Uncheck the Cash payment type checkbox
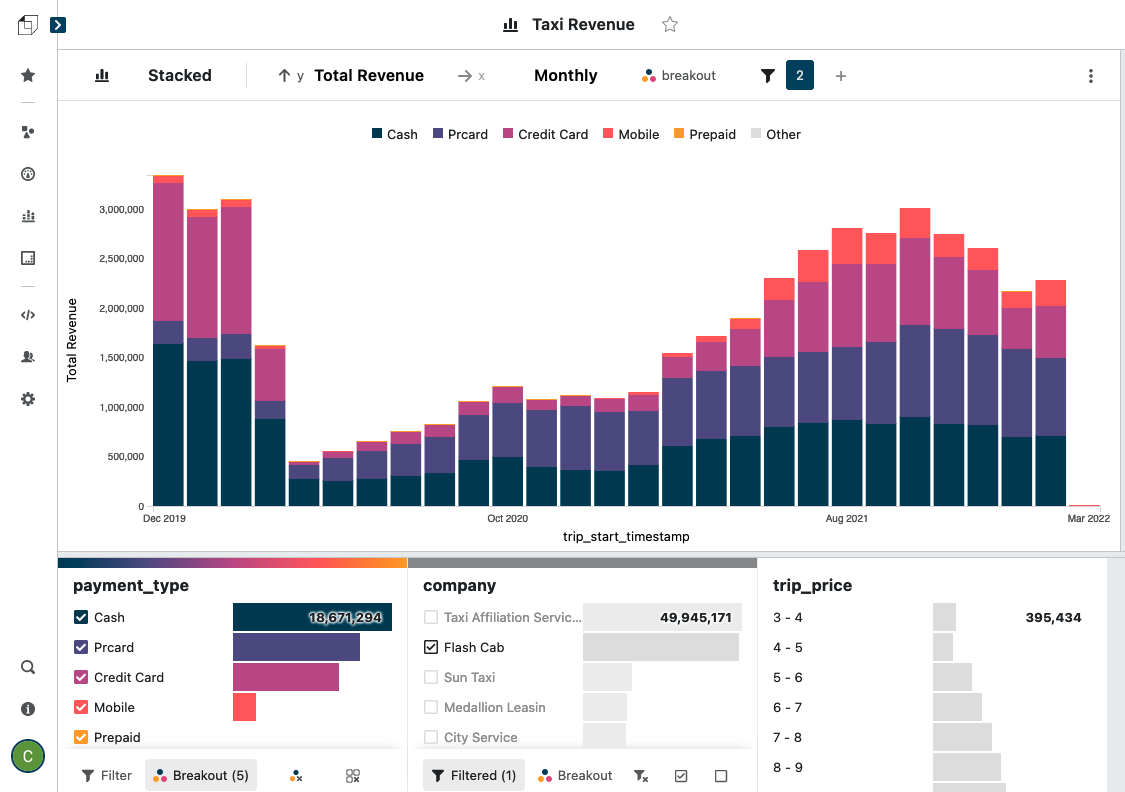The image size is (1125, 792). click(82, 618)
